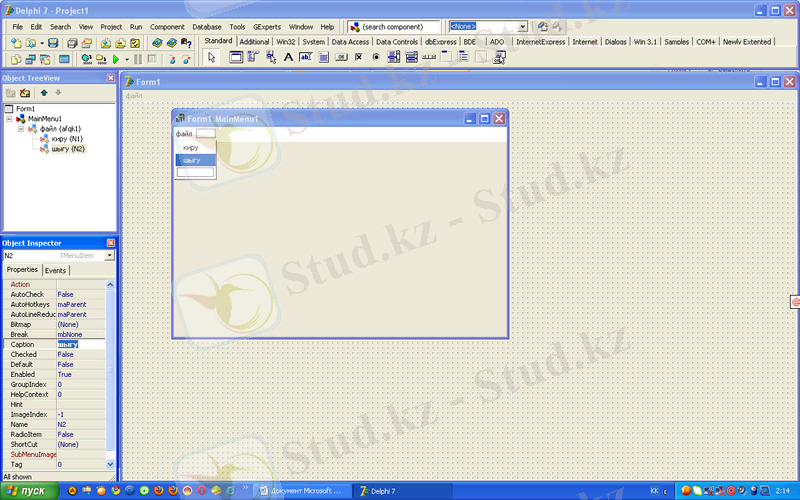The width and height of the screenshot is (800, 500).
Task: Switch to the Win32 palette tab
Action: click(286, 42)
